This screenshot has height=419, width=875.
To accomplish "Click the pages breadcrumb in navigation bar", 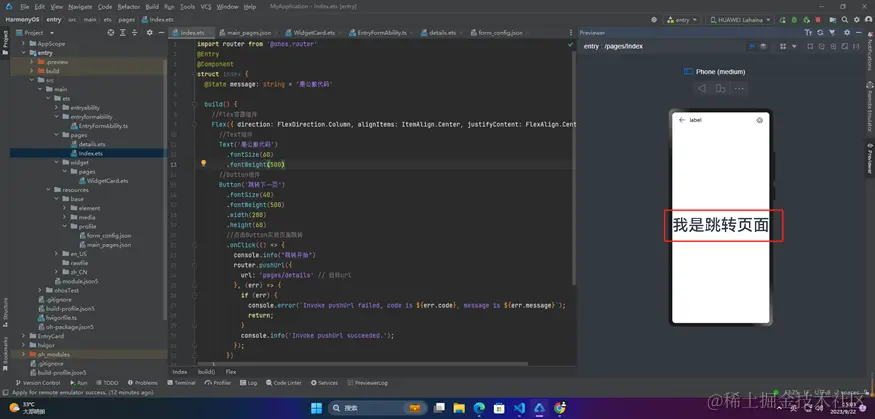I will 126,20.
